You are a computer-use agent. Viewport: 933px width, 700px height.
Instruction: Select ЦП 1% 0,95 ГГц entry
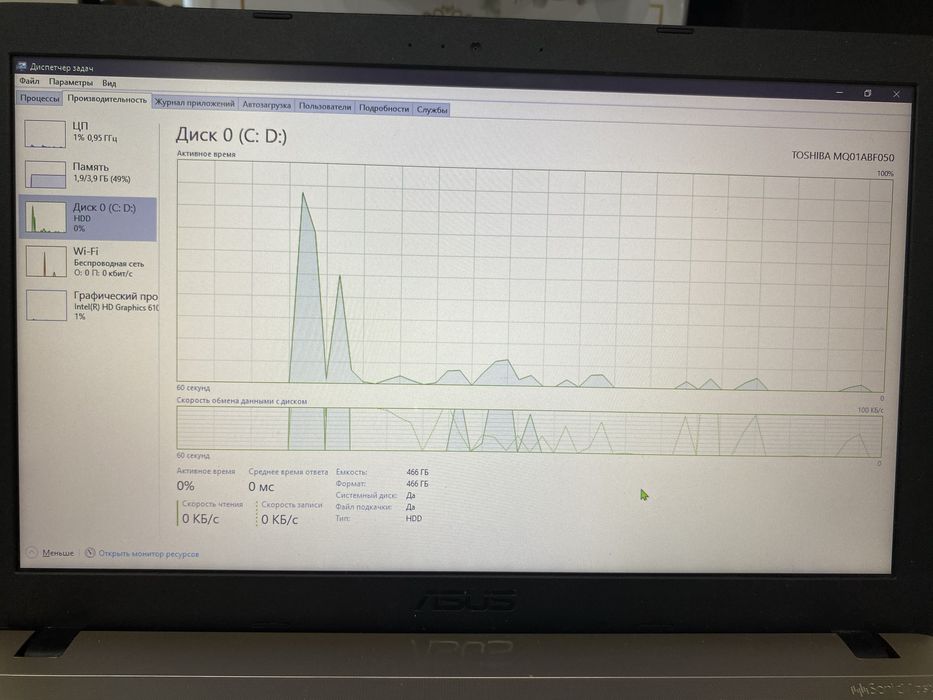point(89,133)
